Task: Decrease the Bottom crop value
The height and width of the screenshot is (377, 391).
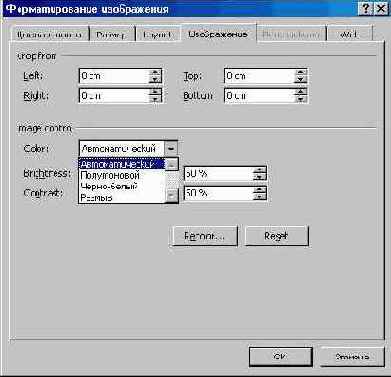Action: 301,99
